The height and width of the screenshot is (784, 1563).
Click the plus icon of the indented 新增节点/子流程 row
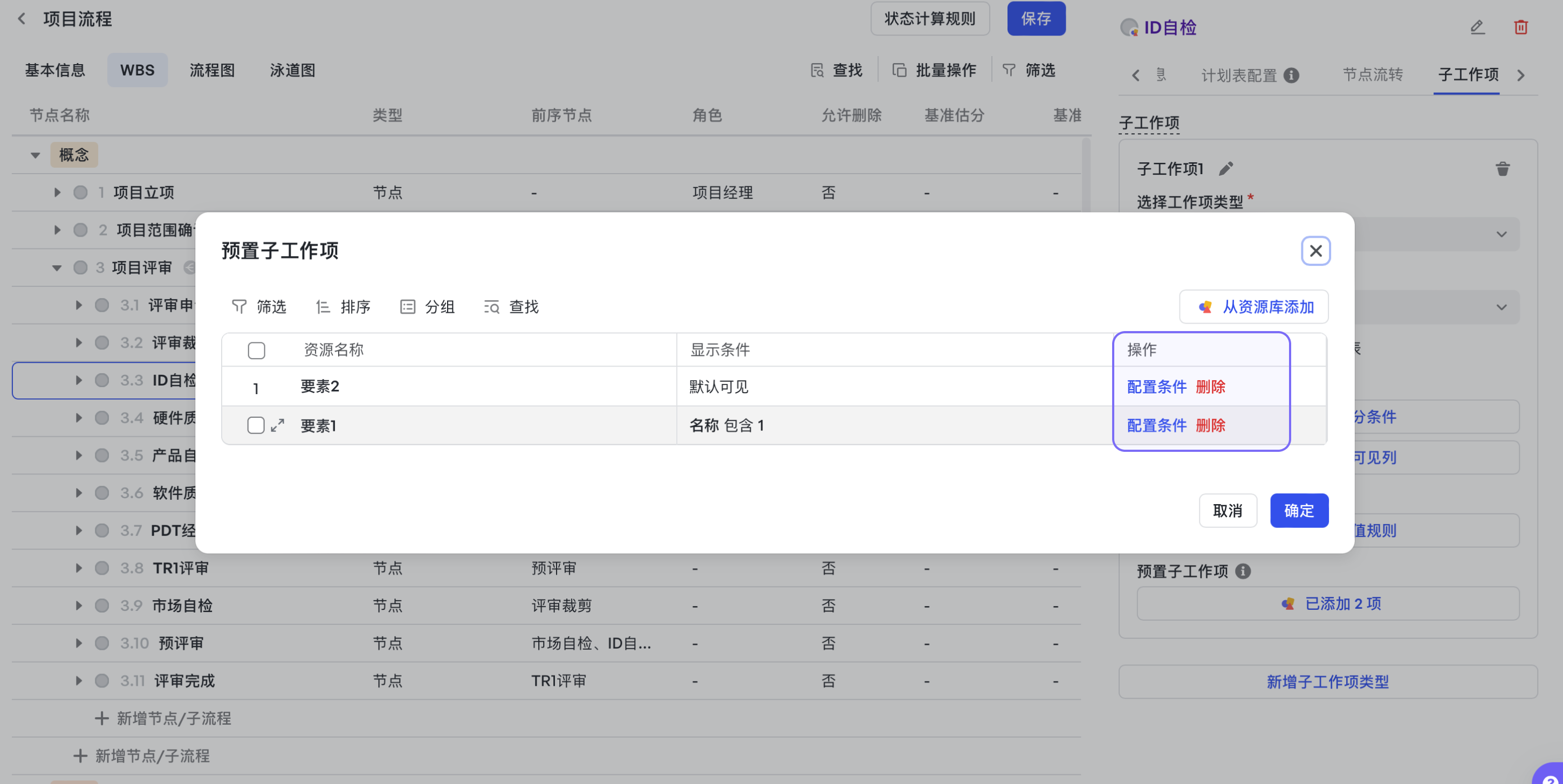102,718
